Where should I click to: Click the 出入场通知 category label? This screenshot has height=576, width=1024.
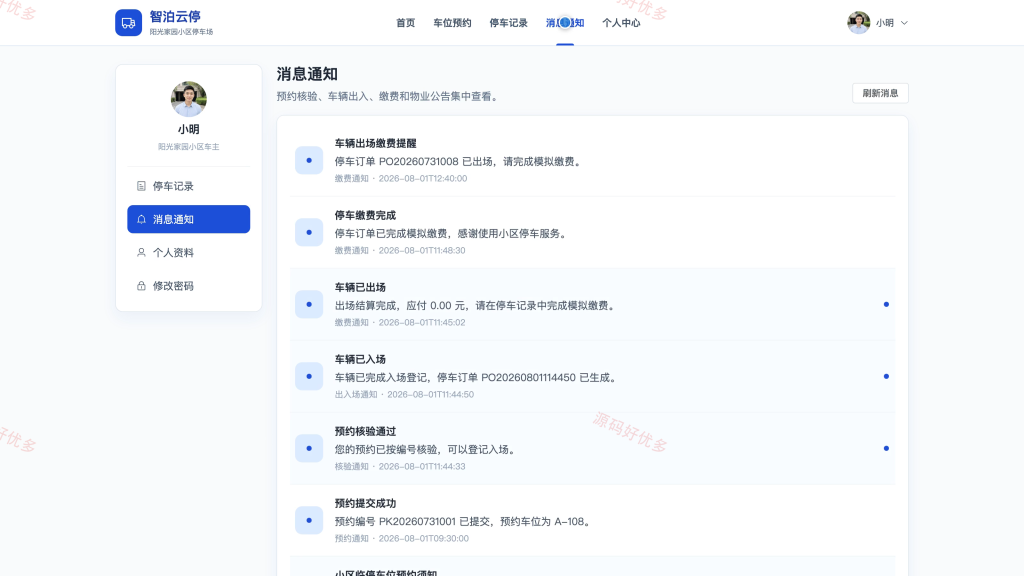coord(356,394)
